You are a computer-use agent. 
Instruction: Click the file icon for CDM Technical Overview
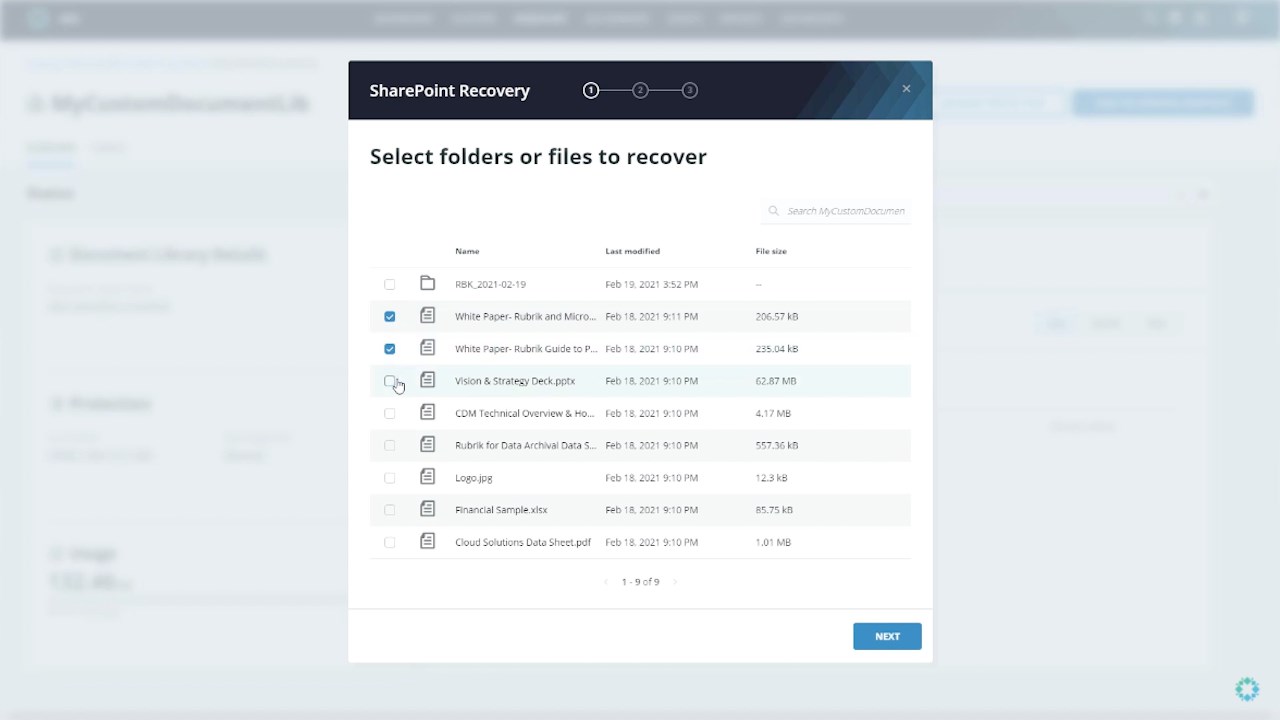[x=428, y=412]
